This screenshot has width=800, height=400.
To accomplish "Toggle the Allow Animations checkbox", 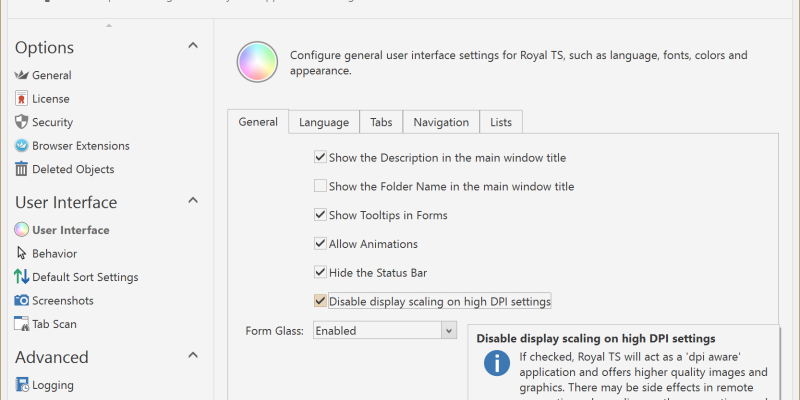I will click(x=320, y=243).
